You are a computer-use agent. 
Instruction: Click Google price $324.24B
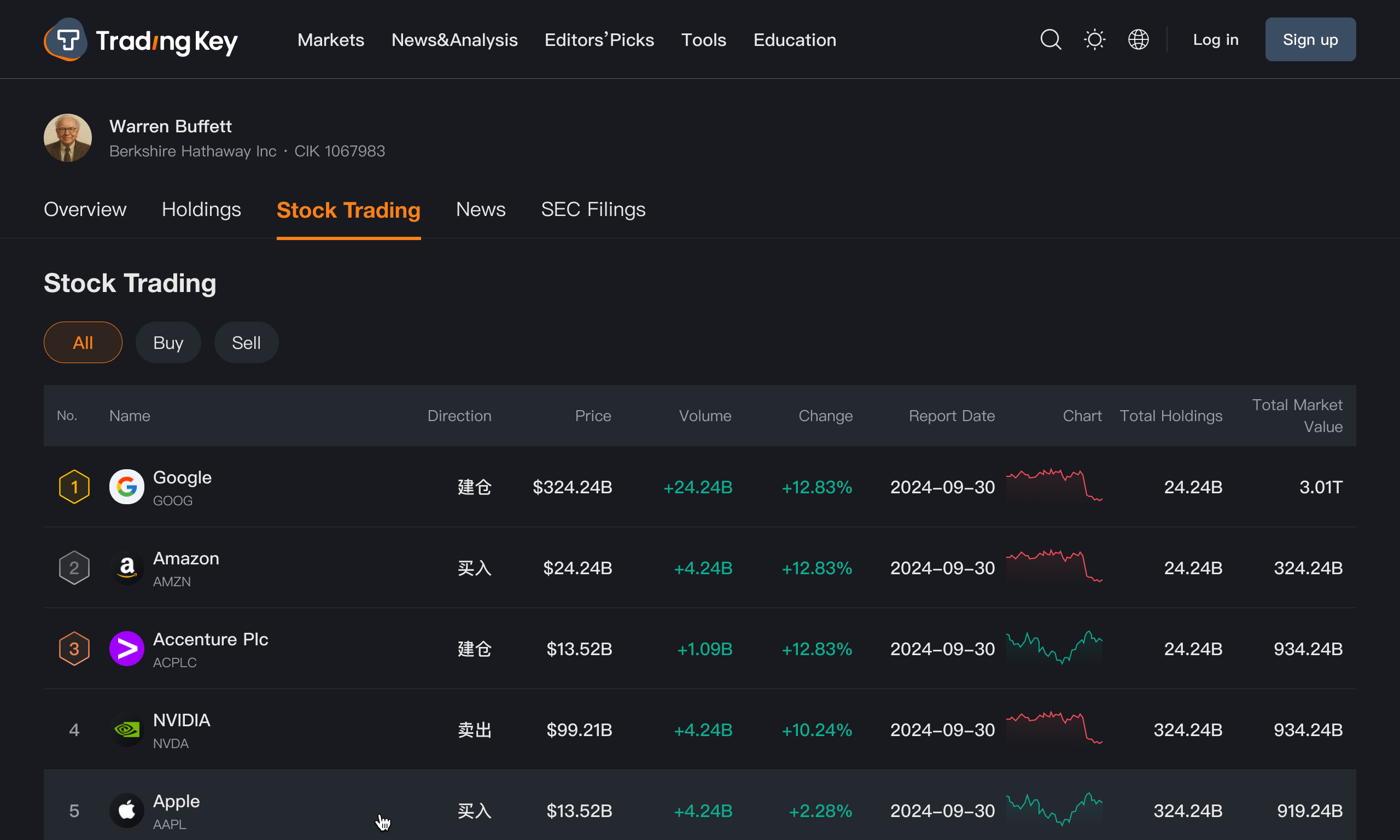click(x=572, y=487)
